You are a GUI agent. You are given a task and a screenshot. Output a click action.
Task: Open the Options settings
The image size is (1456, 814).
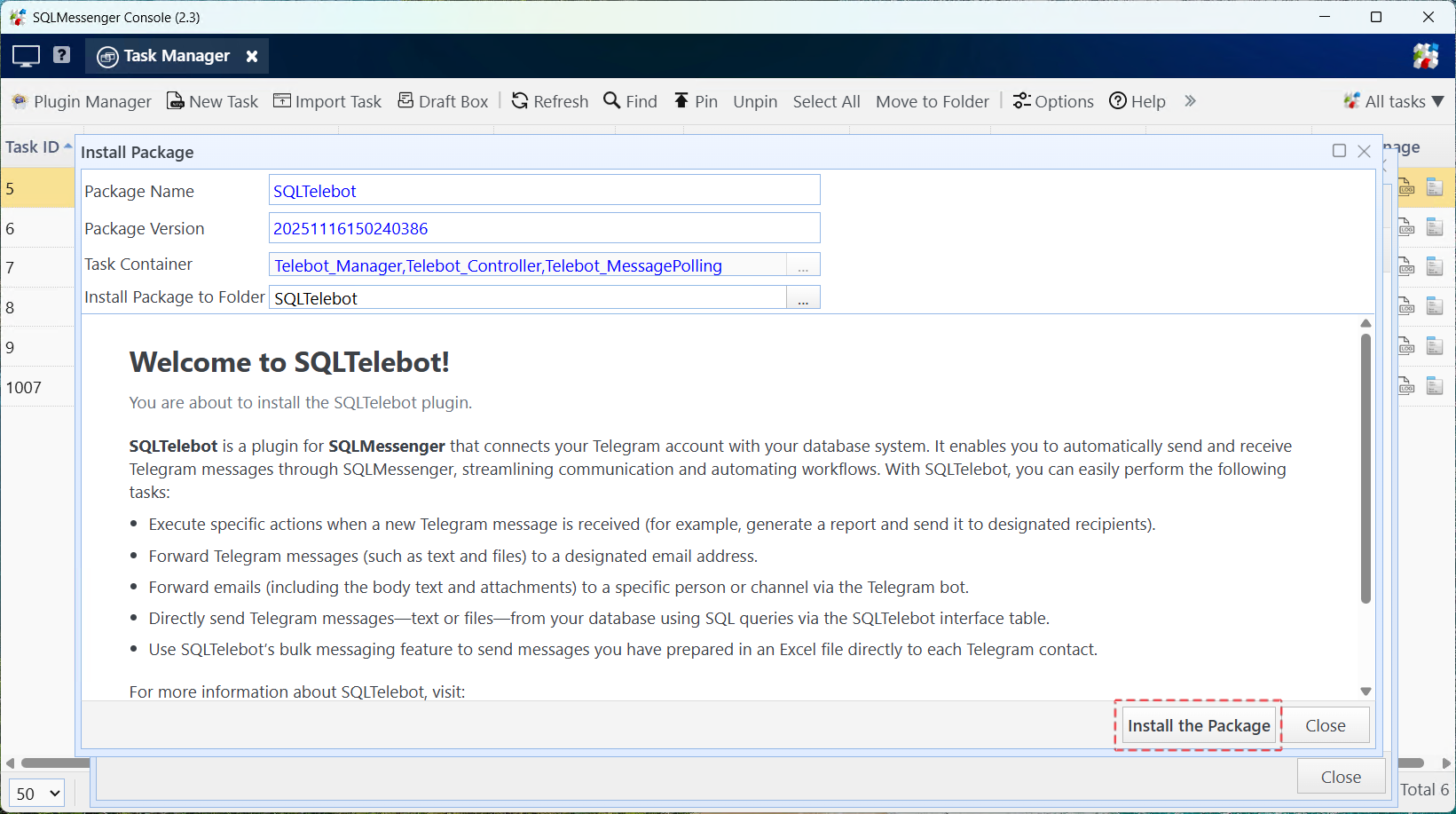pyautogui.click(x=1053, y=101)
